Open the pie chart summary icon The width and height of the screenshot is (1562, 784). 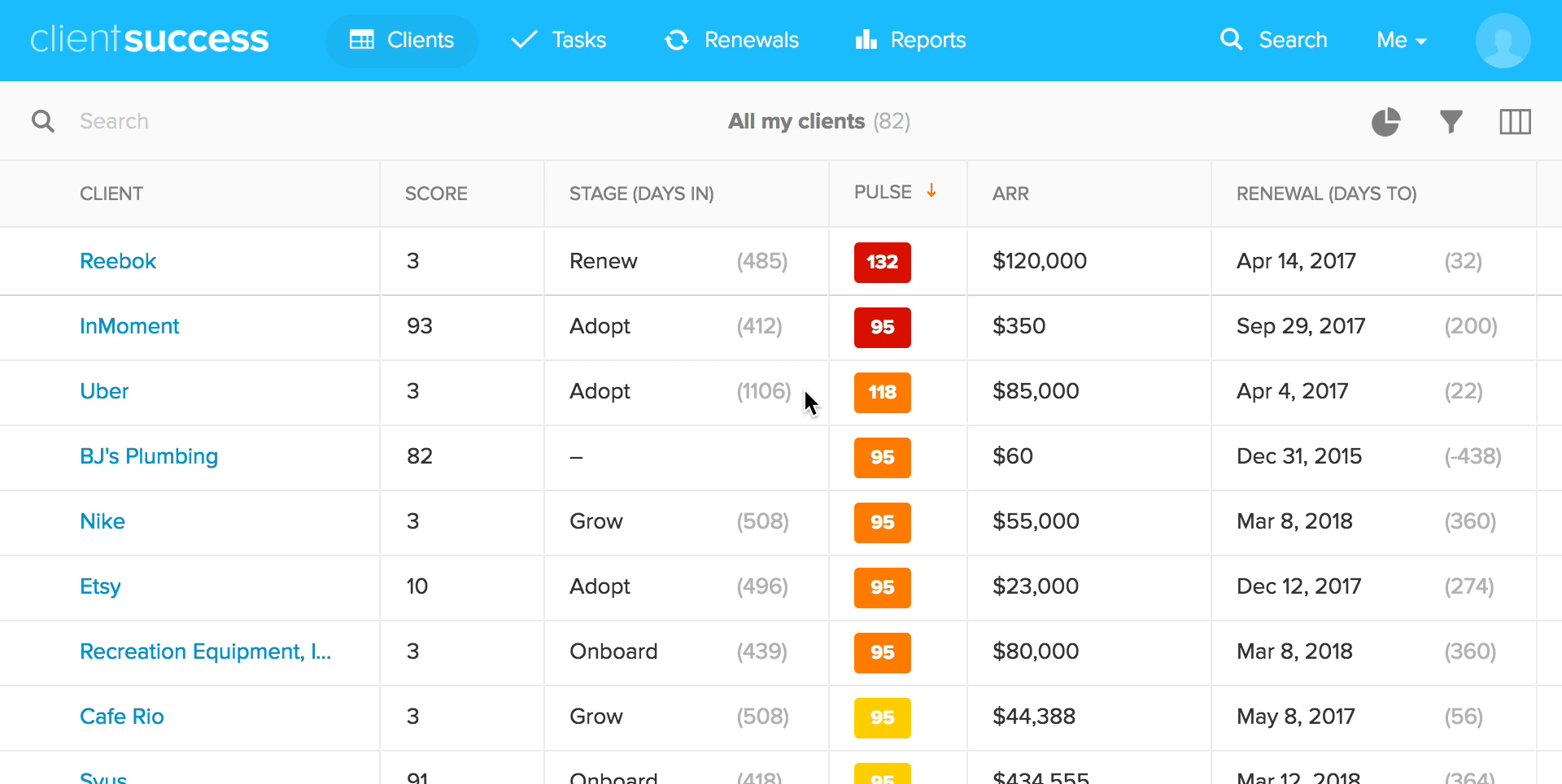tap(1385, 122)
